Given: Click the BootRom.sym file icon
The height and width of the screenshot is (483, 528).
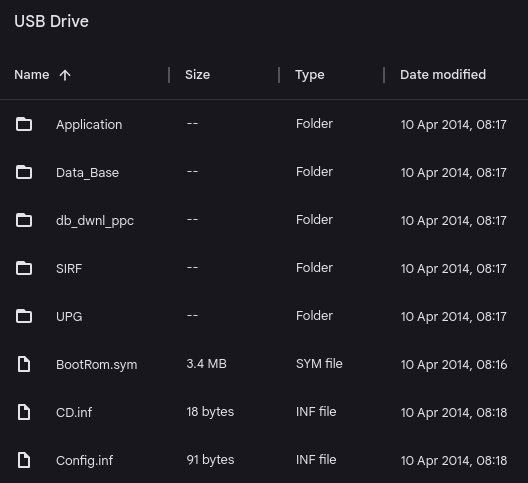Looking at the screenshot, I should pyautogui.click(x=24, y=364).
